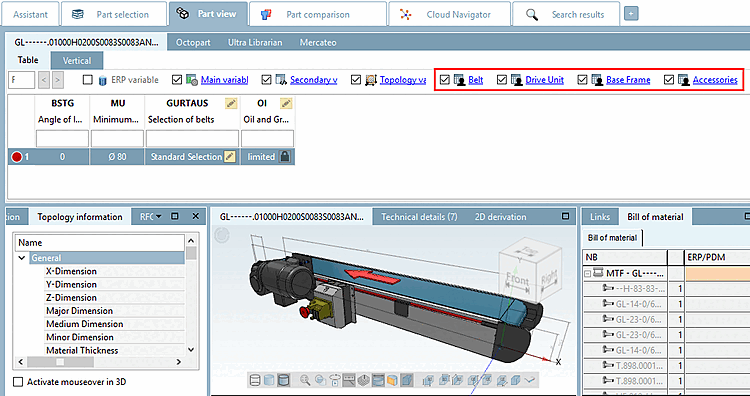
Task: Switch to the Vertical table view tab
Action: [77, 61]
